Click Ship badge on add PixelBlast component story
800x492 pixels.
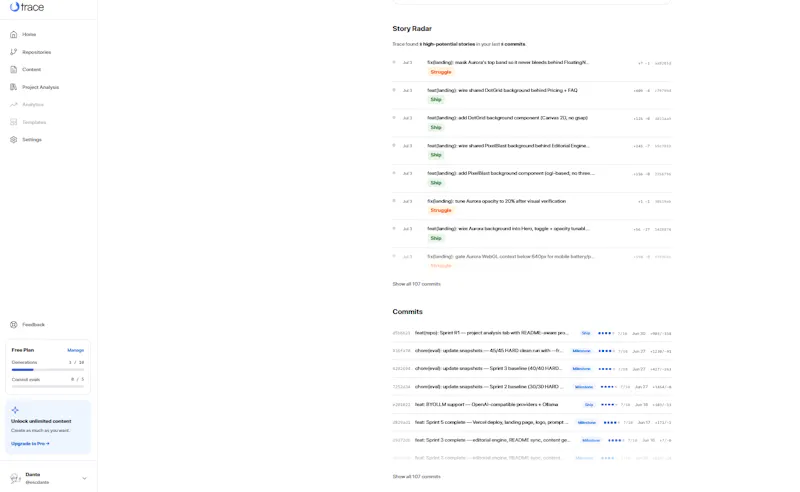point(436,183)
